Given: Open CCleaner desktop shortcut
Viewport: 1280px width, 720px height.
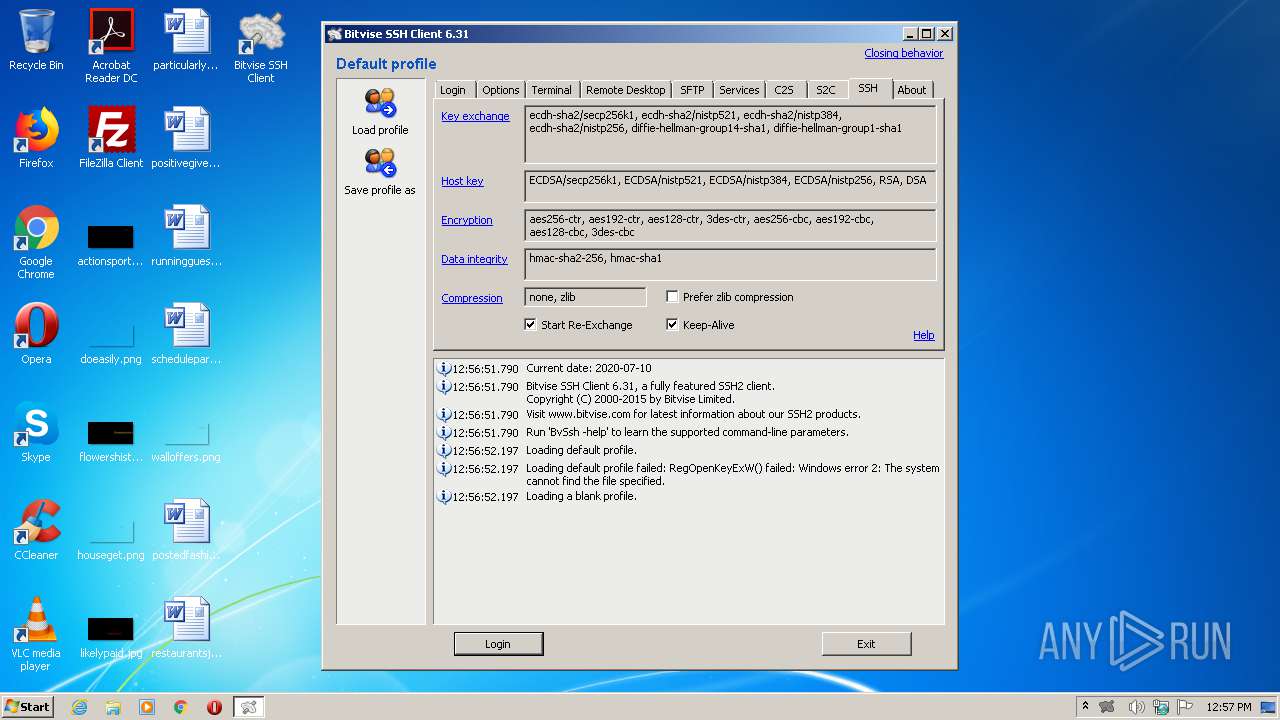Looking at the screenshot, I should pos(36,530).
